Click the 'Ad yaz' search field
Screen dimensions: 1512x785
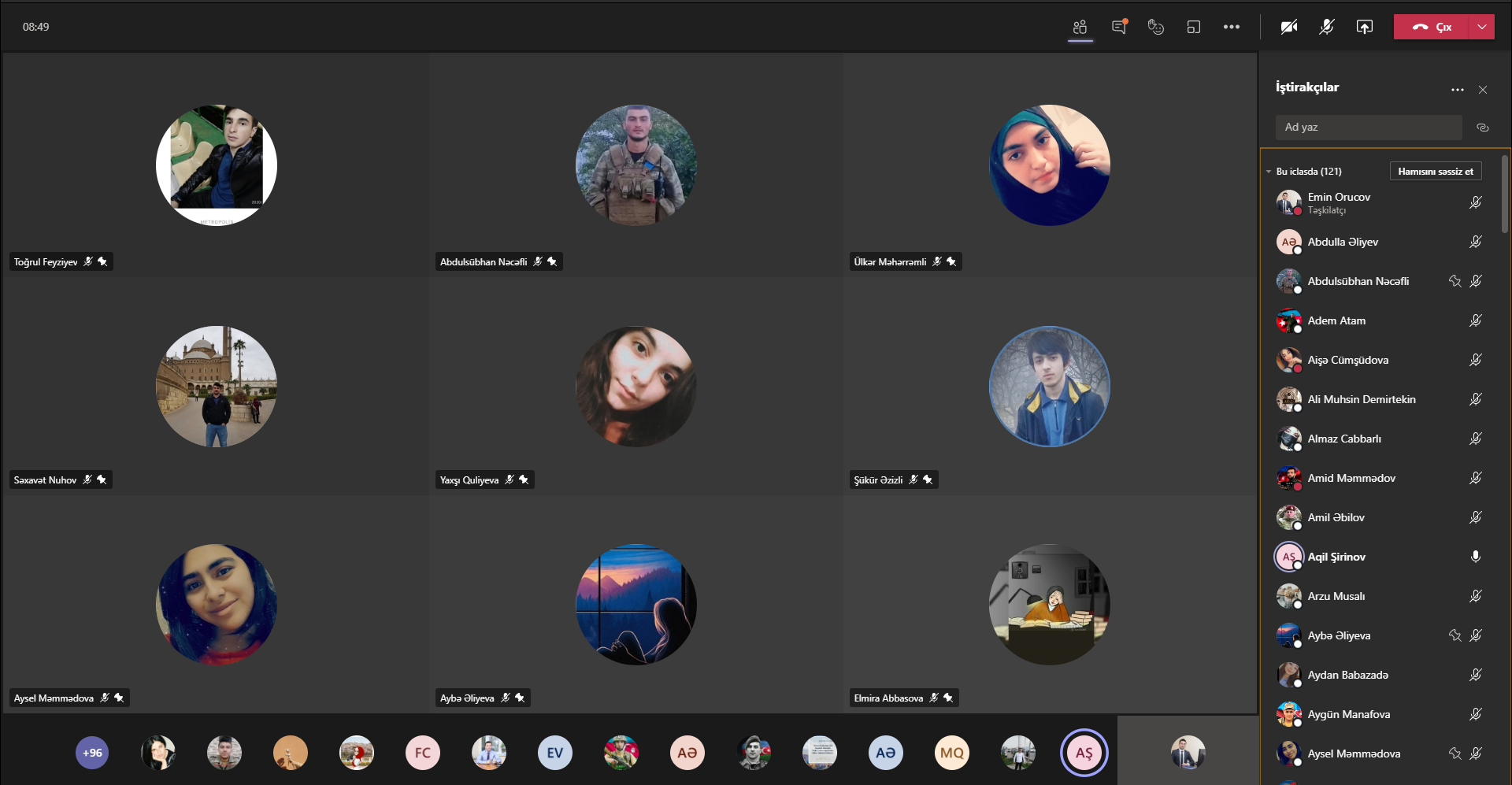pyautogui.click(x=1368, y=128)
